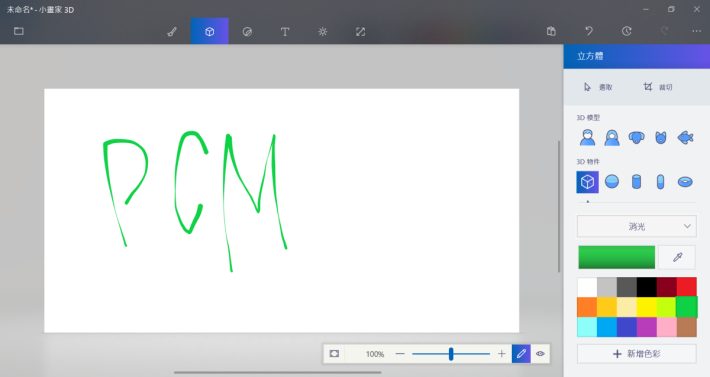Select the Brushes tool in the top toolbar

coord(172,32)
